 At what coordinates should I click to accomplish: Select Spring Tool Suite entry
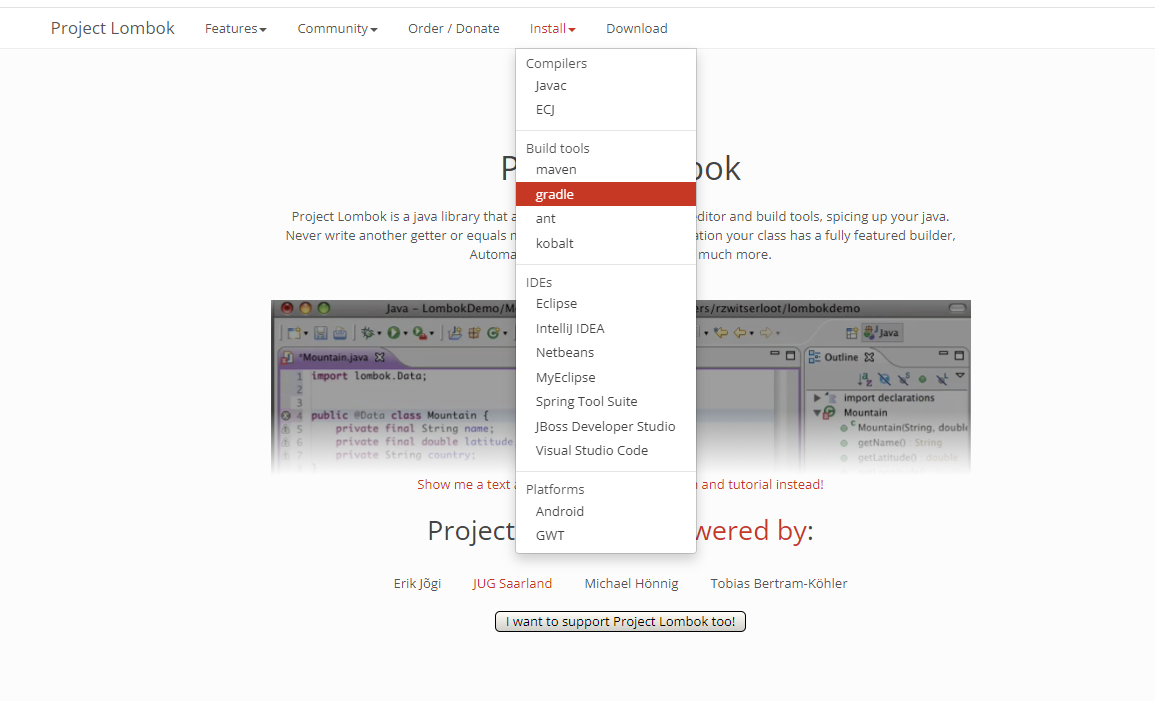[x=605, y=401]
